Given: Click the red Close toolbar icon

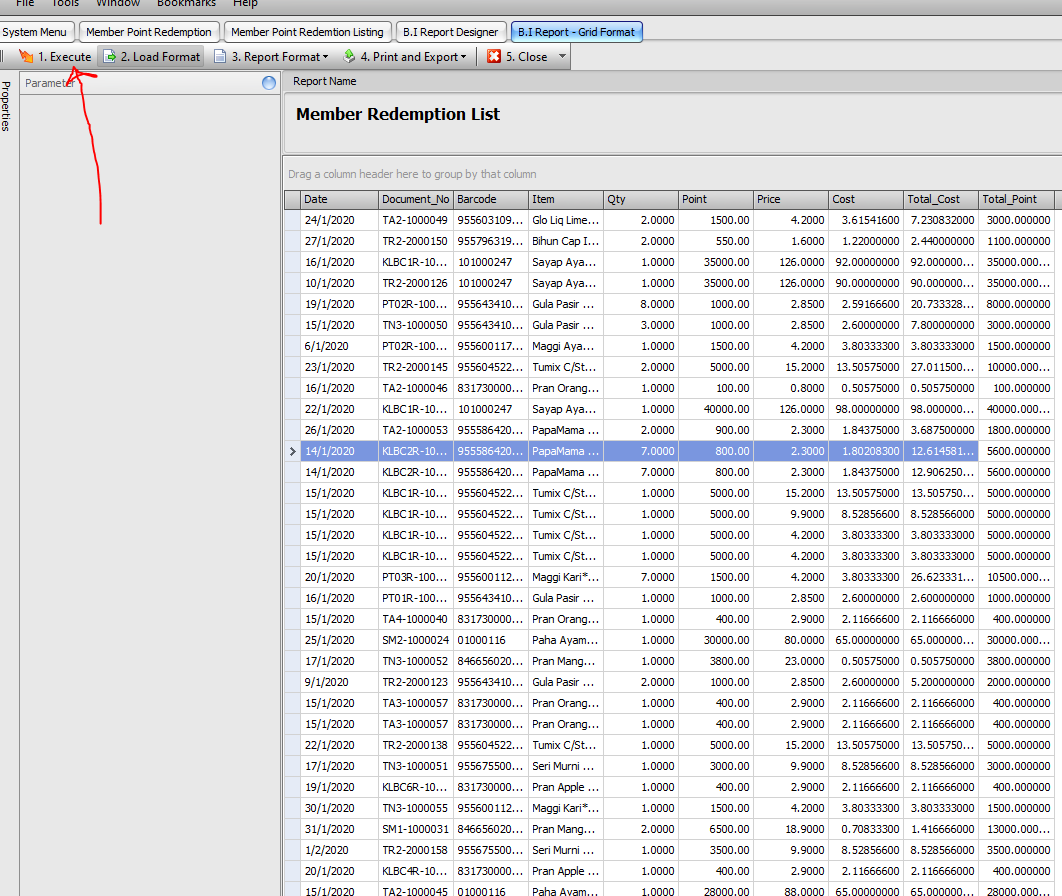Looking at the screenshot, I should (x=494, y=57).
